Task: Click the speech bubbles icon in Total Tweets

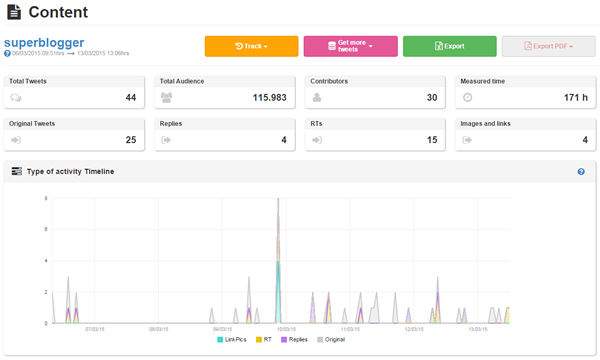Action: point(16,98)
